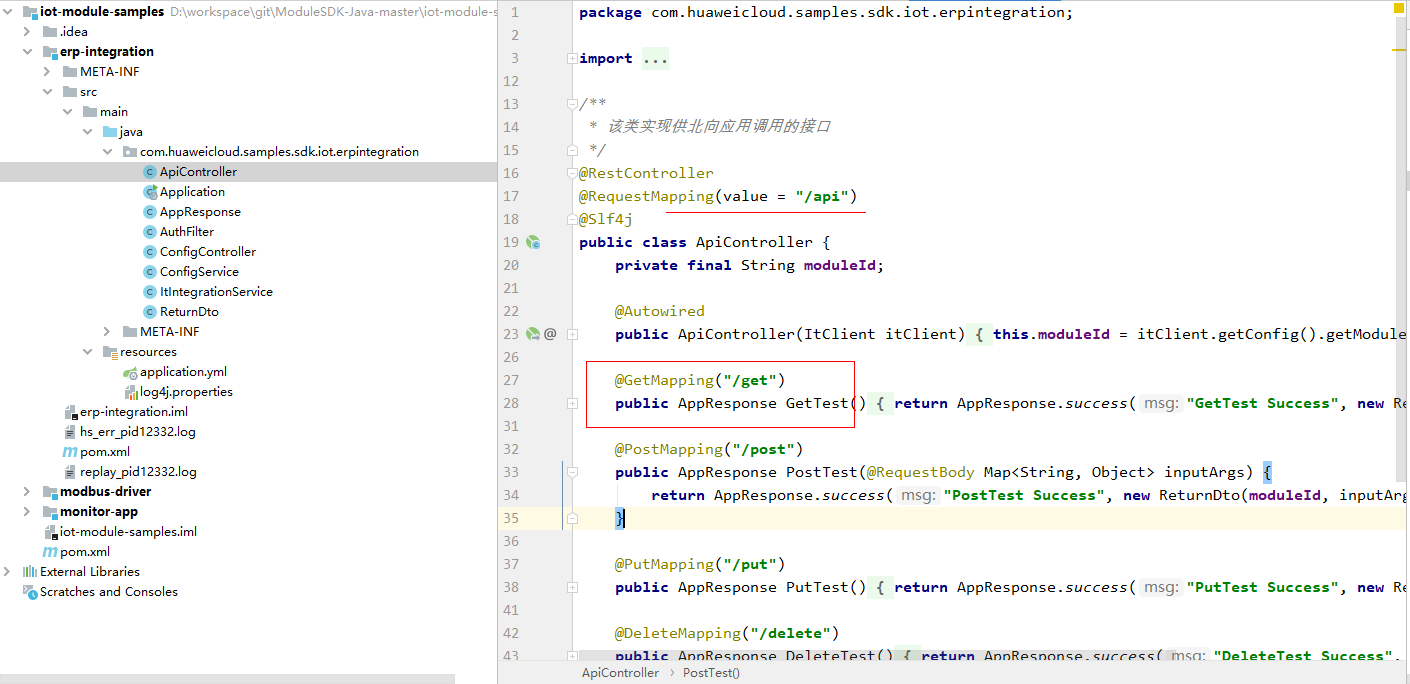Open the Application class file
The width and height of the screenshot is (1410, 684).
192,192
